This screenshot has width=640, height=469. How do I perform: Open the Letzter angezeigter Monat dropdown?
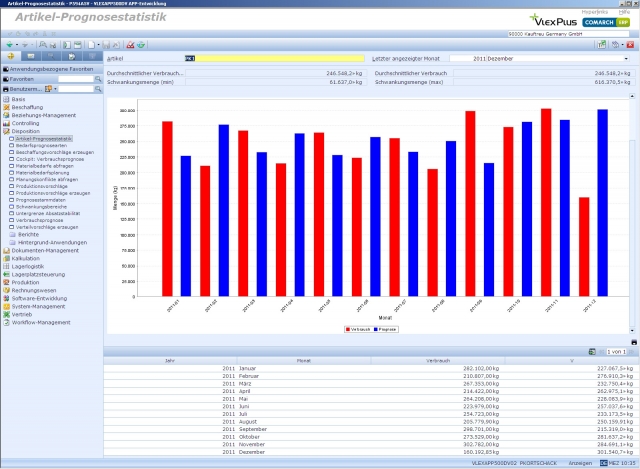point(626,59)
